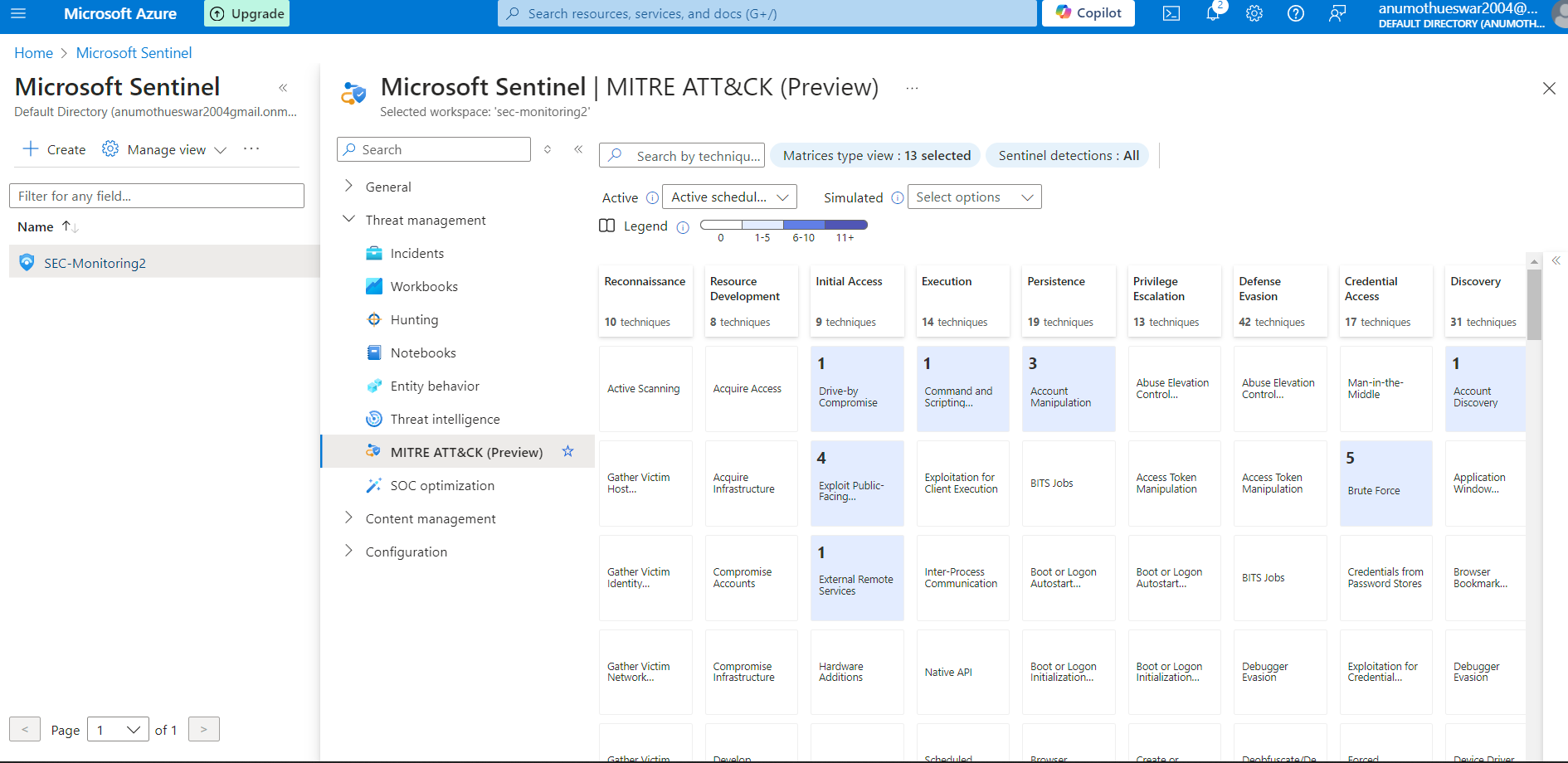This screenshot has height=763, width=1568.
Task: Close the MITRE ATT&CK blade
Action: [1549, 88]
